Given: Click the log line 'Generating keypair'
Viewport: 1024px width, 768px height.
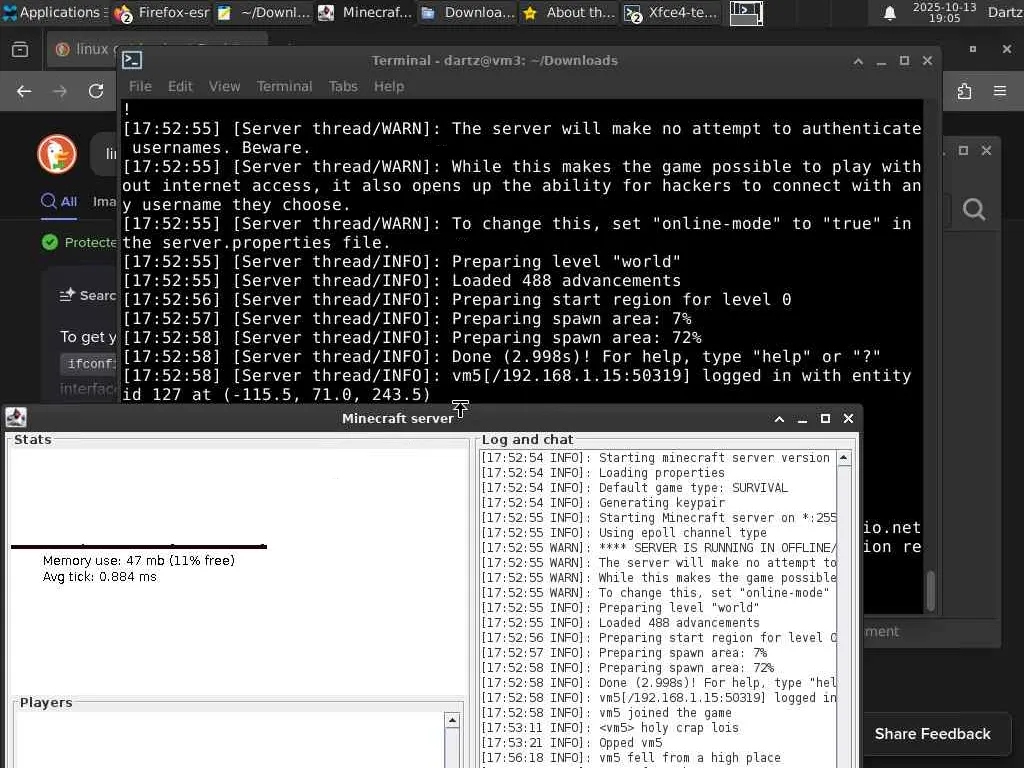Looking at the screenshot, I should (662, 502).
